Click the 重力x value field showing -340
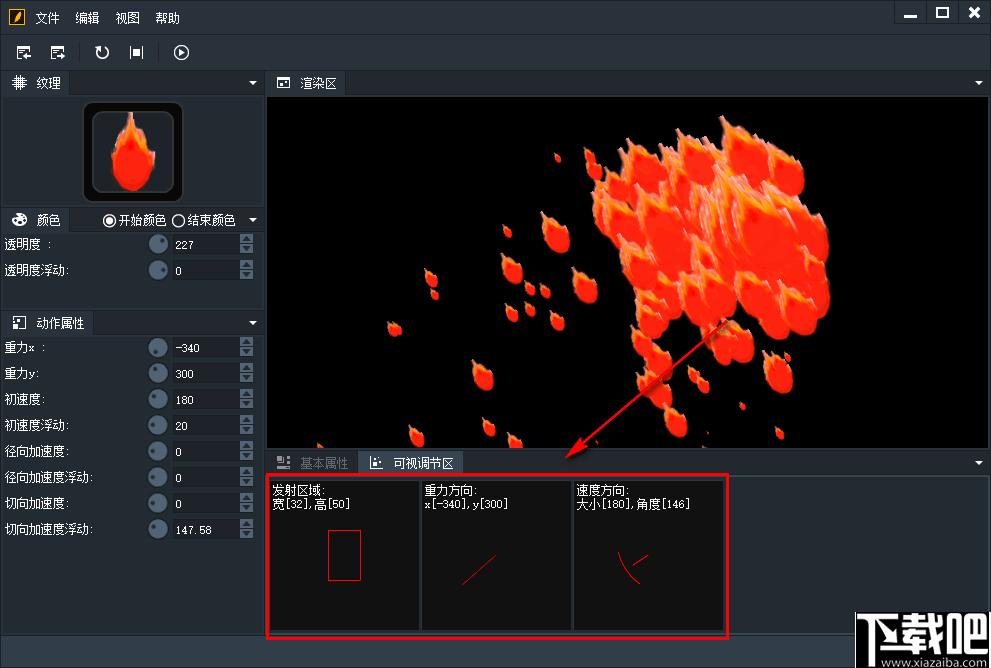The height and width of the screenshot is (668, 991). [x=206, y=348]
